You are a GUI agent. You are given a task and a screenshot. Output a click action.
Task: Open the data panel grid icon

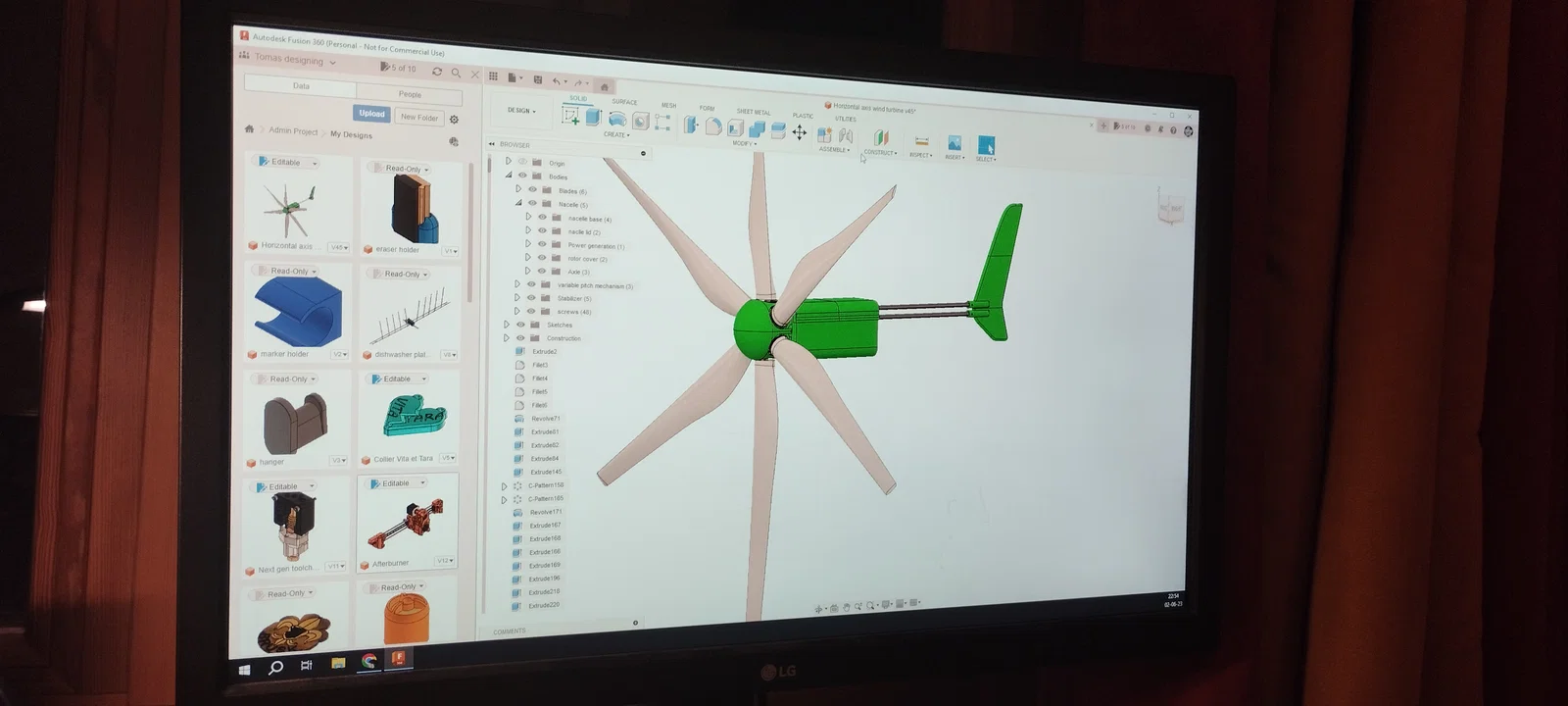point(493,76)
